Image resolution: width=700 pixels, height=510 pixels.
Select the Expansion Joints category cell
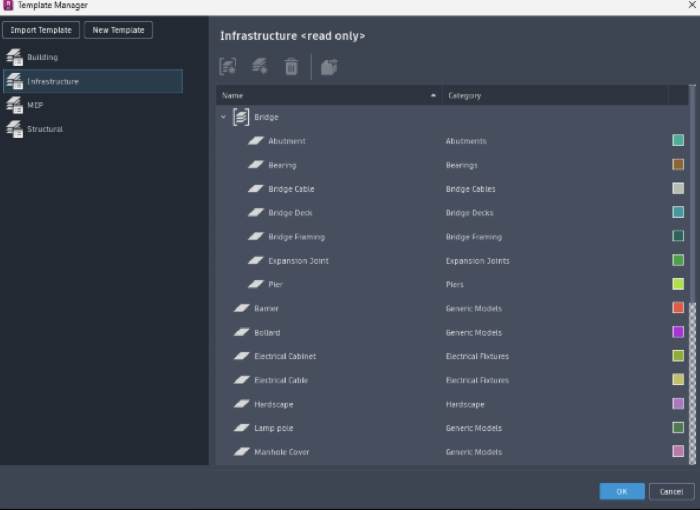[477, 261]
